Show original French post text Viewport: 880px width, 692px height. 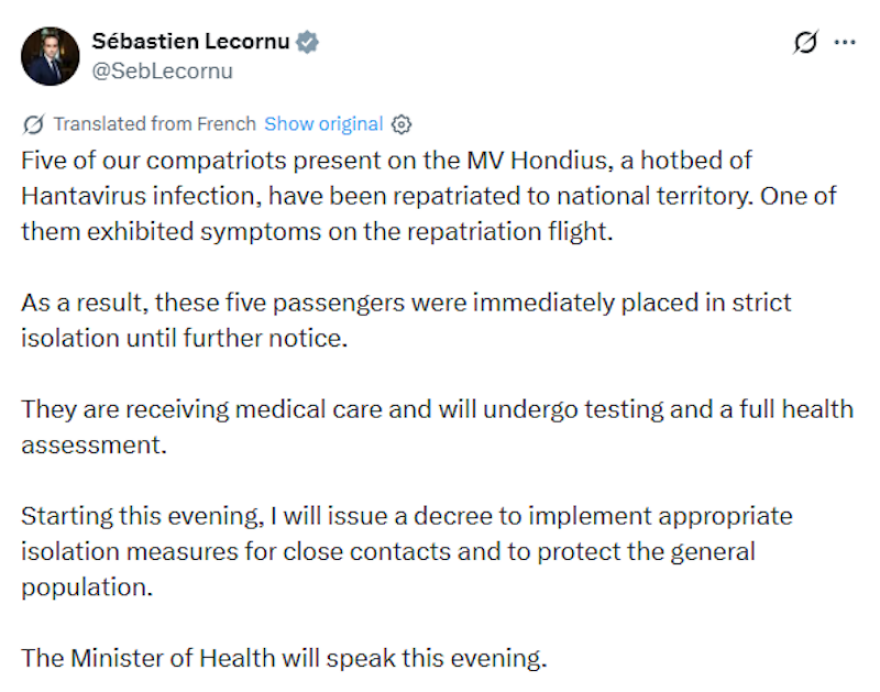323,123
